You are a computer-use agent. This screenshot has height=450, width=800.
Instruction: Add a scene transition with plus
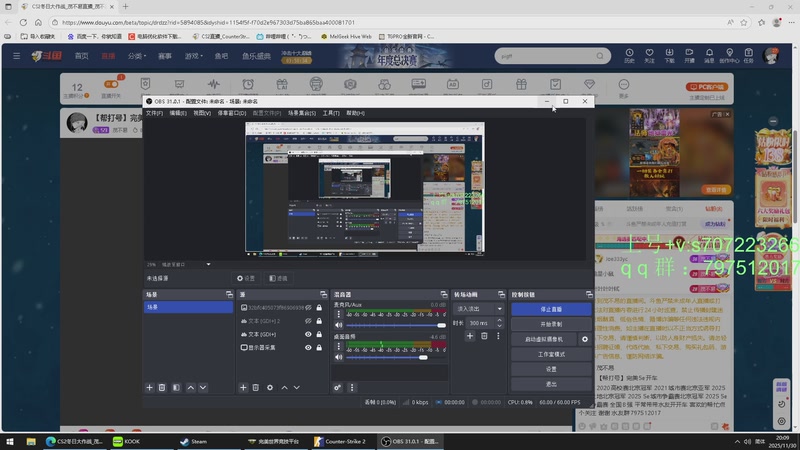[x=470, y=336]
